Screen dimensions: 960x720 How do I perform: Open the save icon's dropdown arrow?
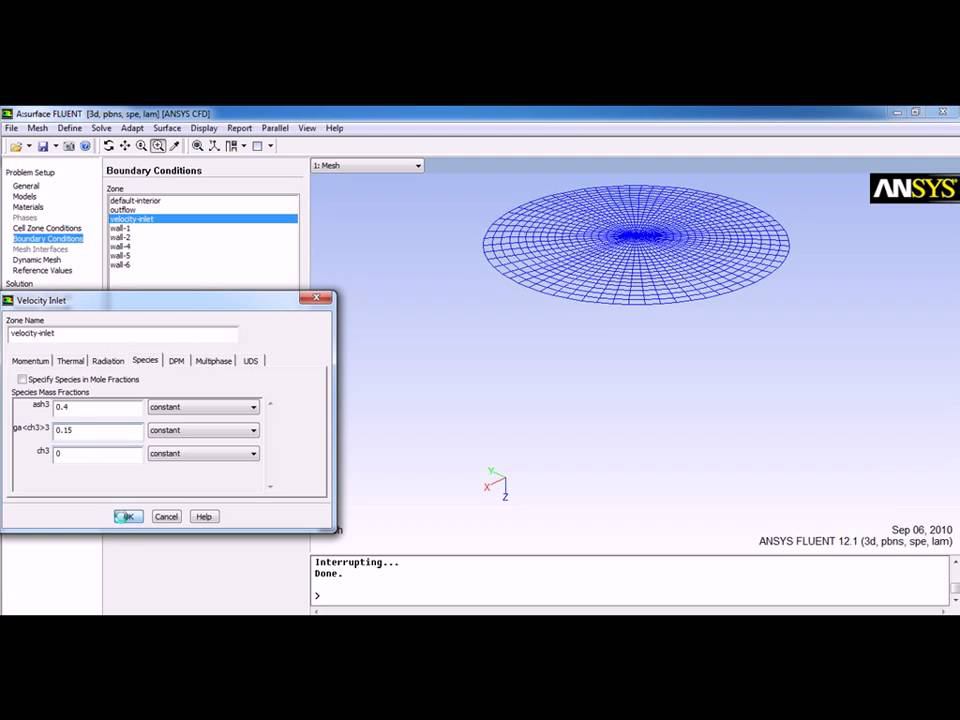[56, 146]
